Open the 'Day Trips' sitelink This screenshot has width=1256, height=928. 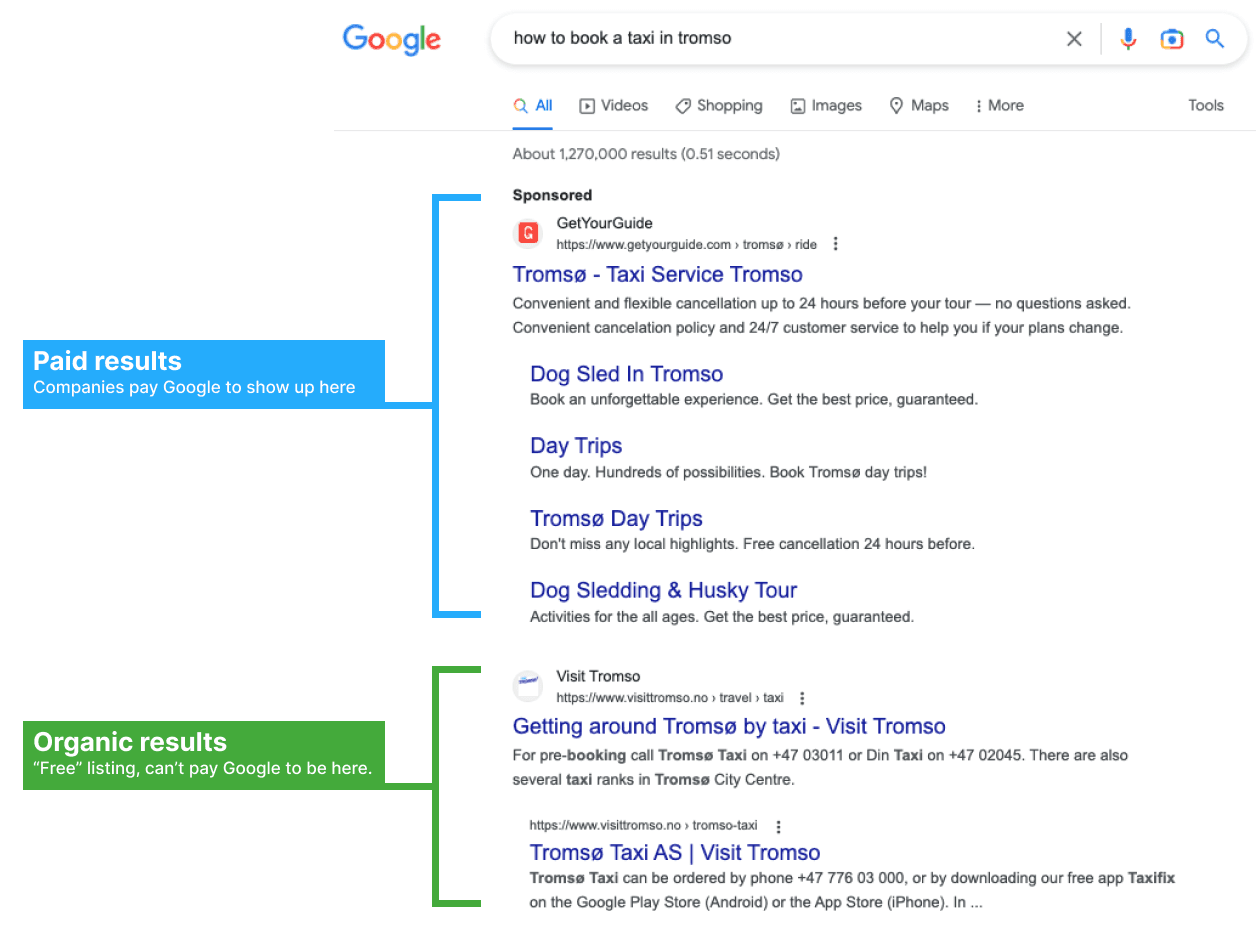coord(576,446)
